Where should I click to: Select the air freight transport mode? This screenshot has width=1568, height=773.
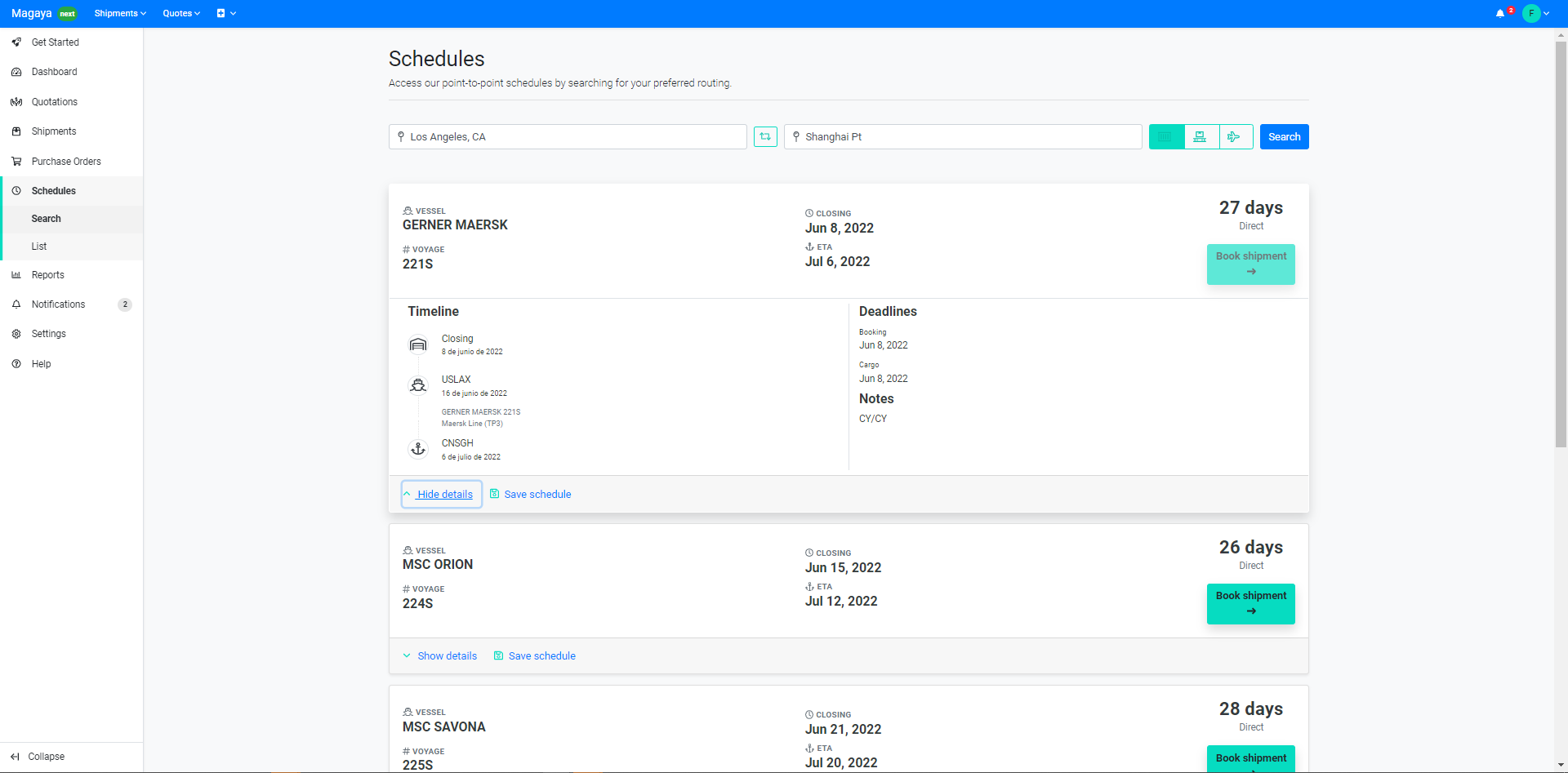(x=1235, y=137)
